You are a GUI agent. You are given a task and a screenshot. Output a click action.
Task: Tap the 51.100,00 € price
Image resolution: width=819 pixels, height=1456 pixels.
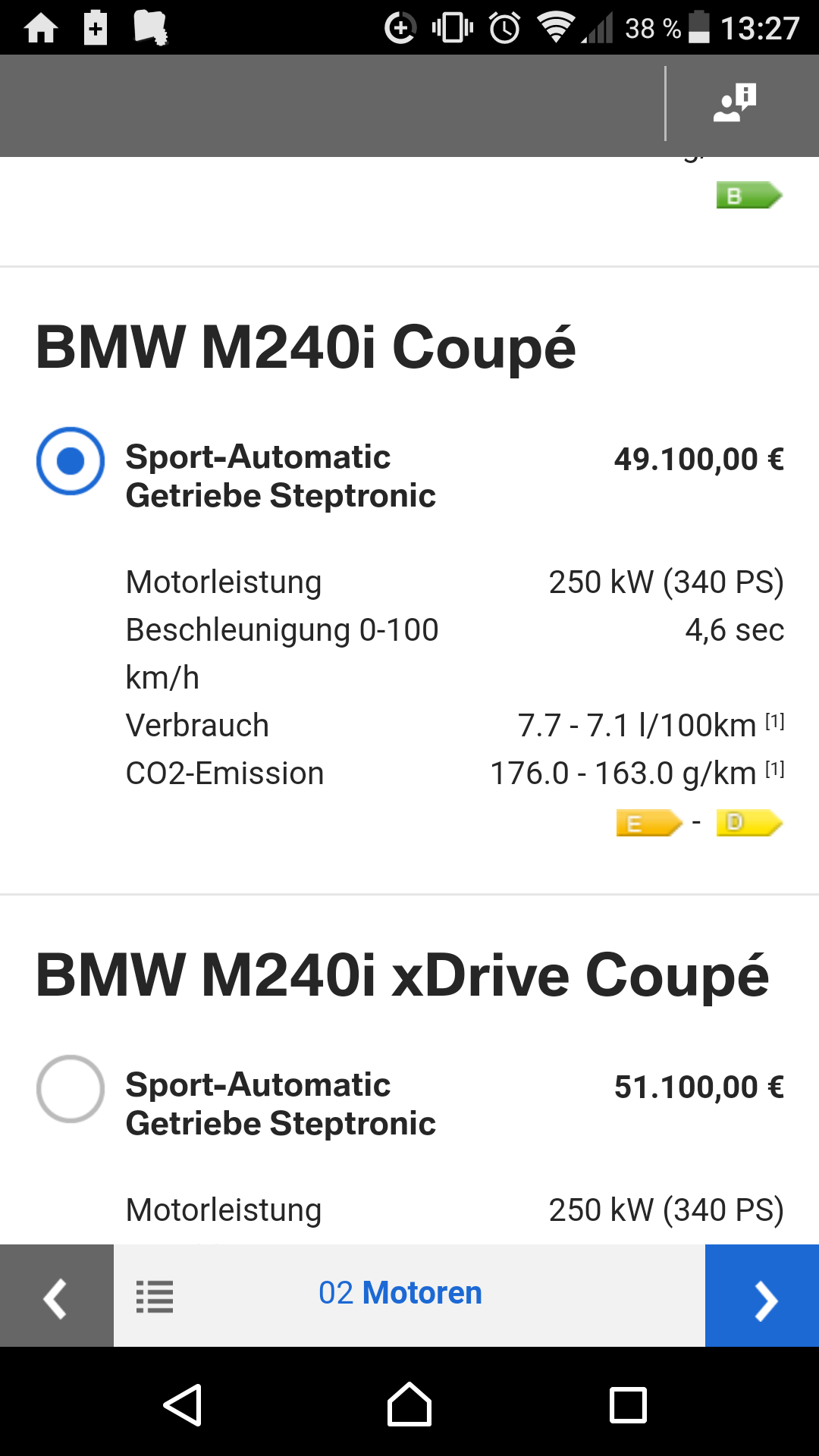tap(698, 1087)
